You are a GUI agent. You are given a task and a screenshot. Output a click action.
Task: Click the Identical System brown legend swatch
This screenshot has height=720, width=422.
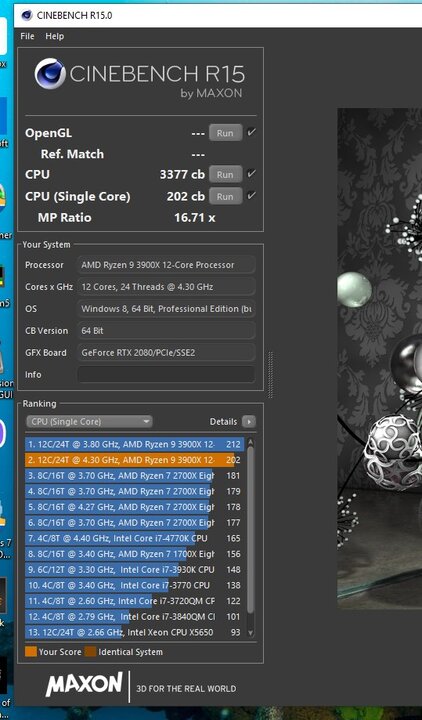point(90,652)
